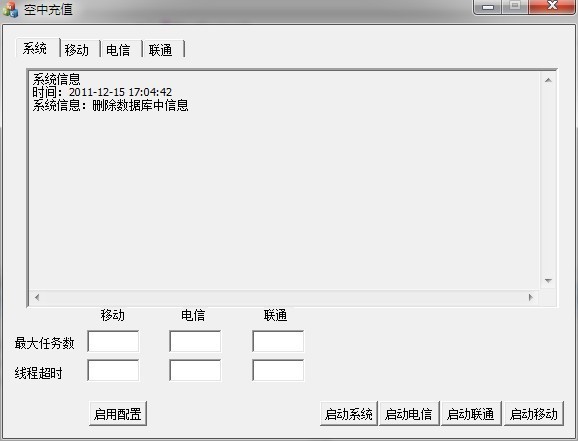The image size is (578, 441).
Task: Start telecom with 启动电信 button
Action: point(409,414)
